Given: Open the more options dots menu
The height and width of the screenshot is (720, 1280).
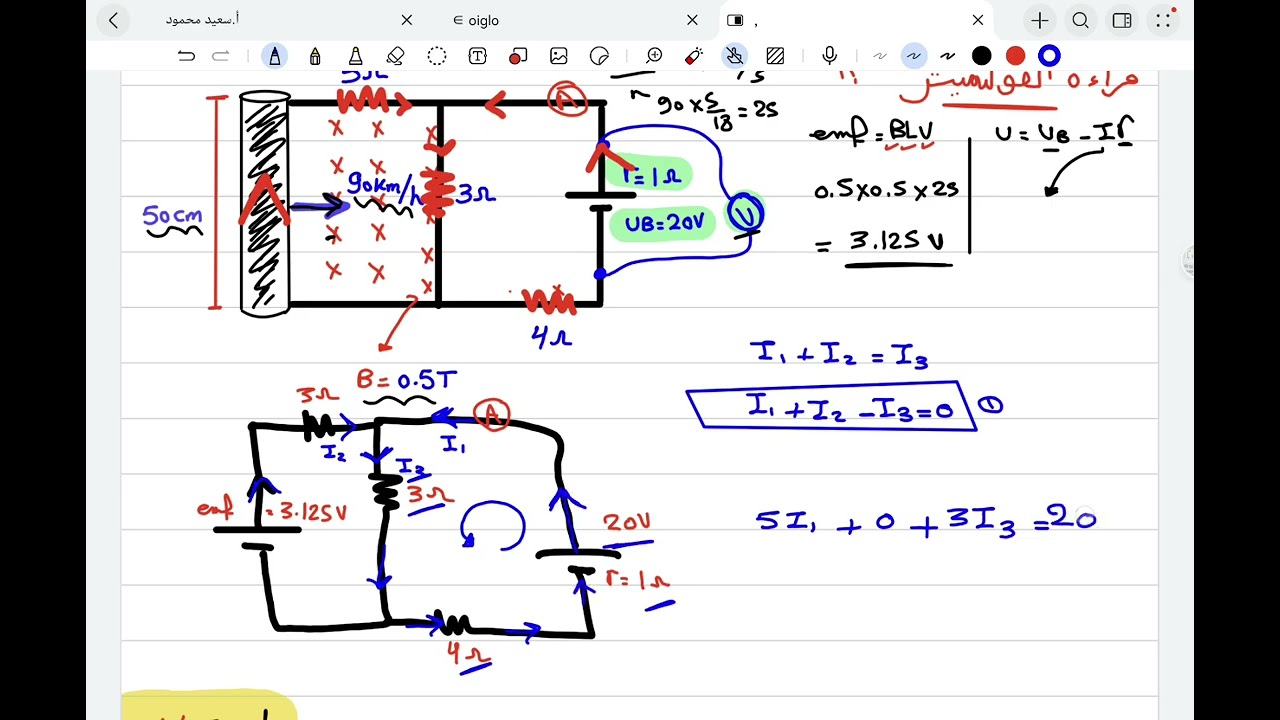Looking at the screenshot, I should pos(1163,20).
